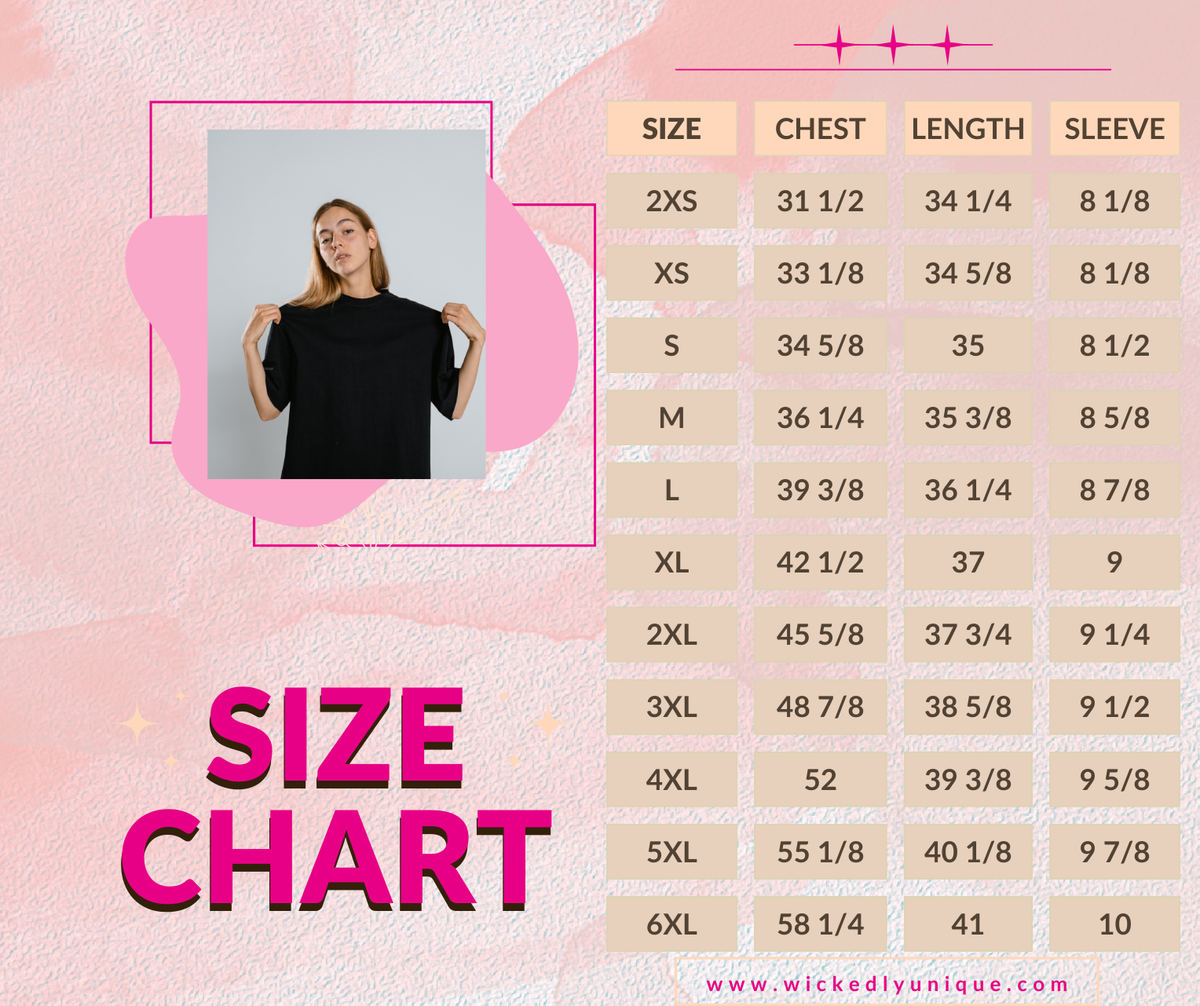
Task: Click the 2XS size cell
Action: [671, 201]
